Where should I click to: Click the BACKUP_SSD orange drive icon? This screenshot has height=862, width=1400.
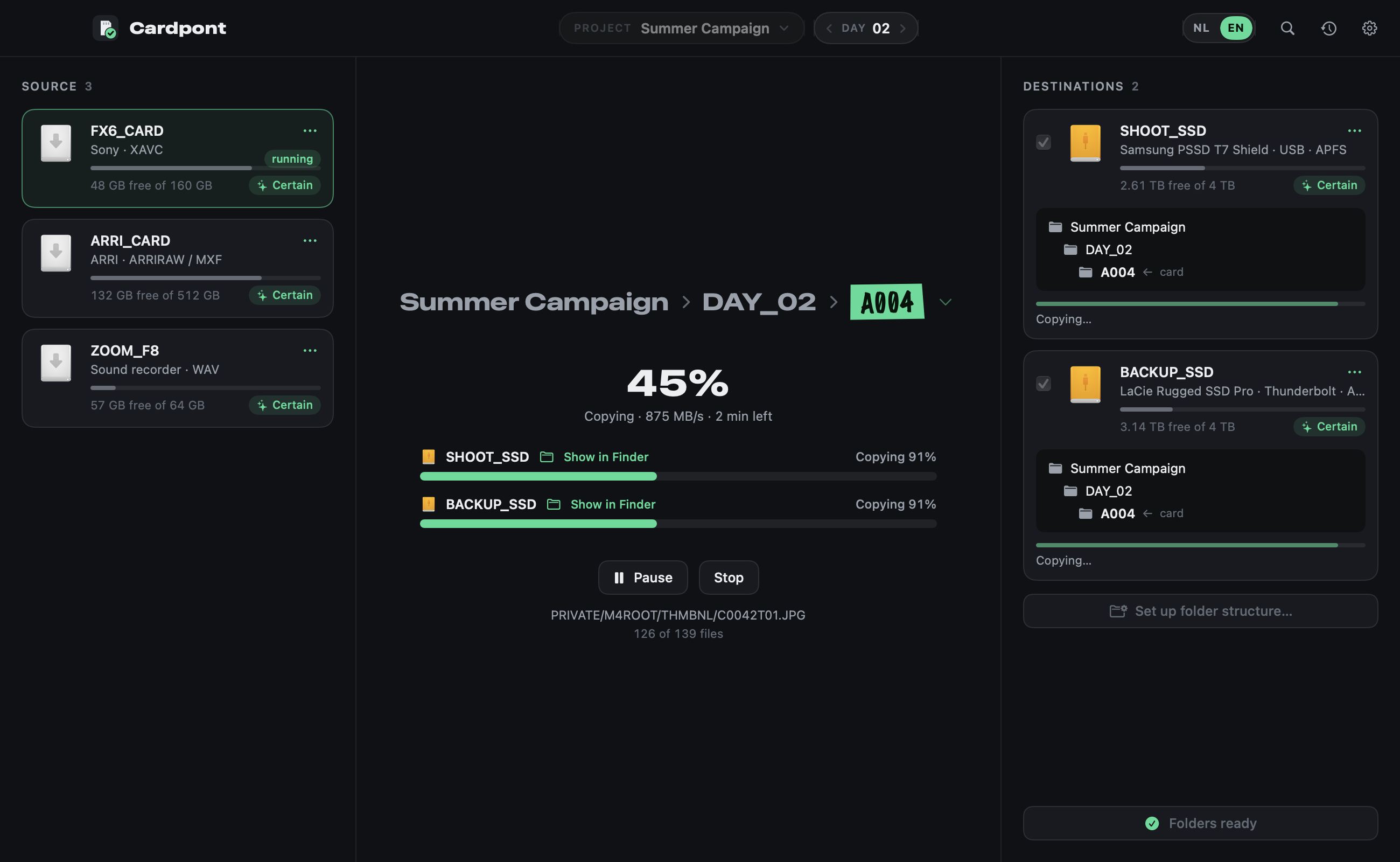pos(1085,384)
